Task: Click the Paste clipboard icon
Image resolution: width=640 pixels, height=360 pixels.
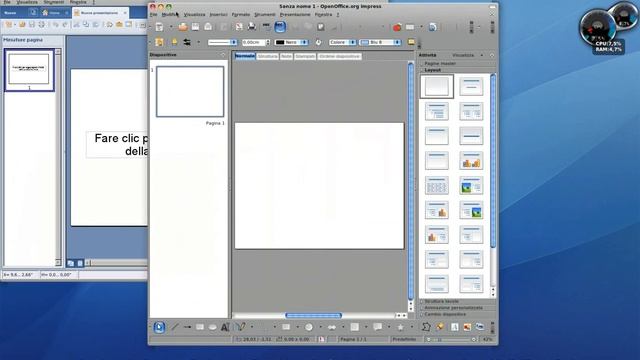Action: pyautogui.click(x=321, y=27)
